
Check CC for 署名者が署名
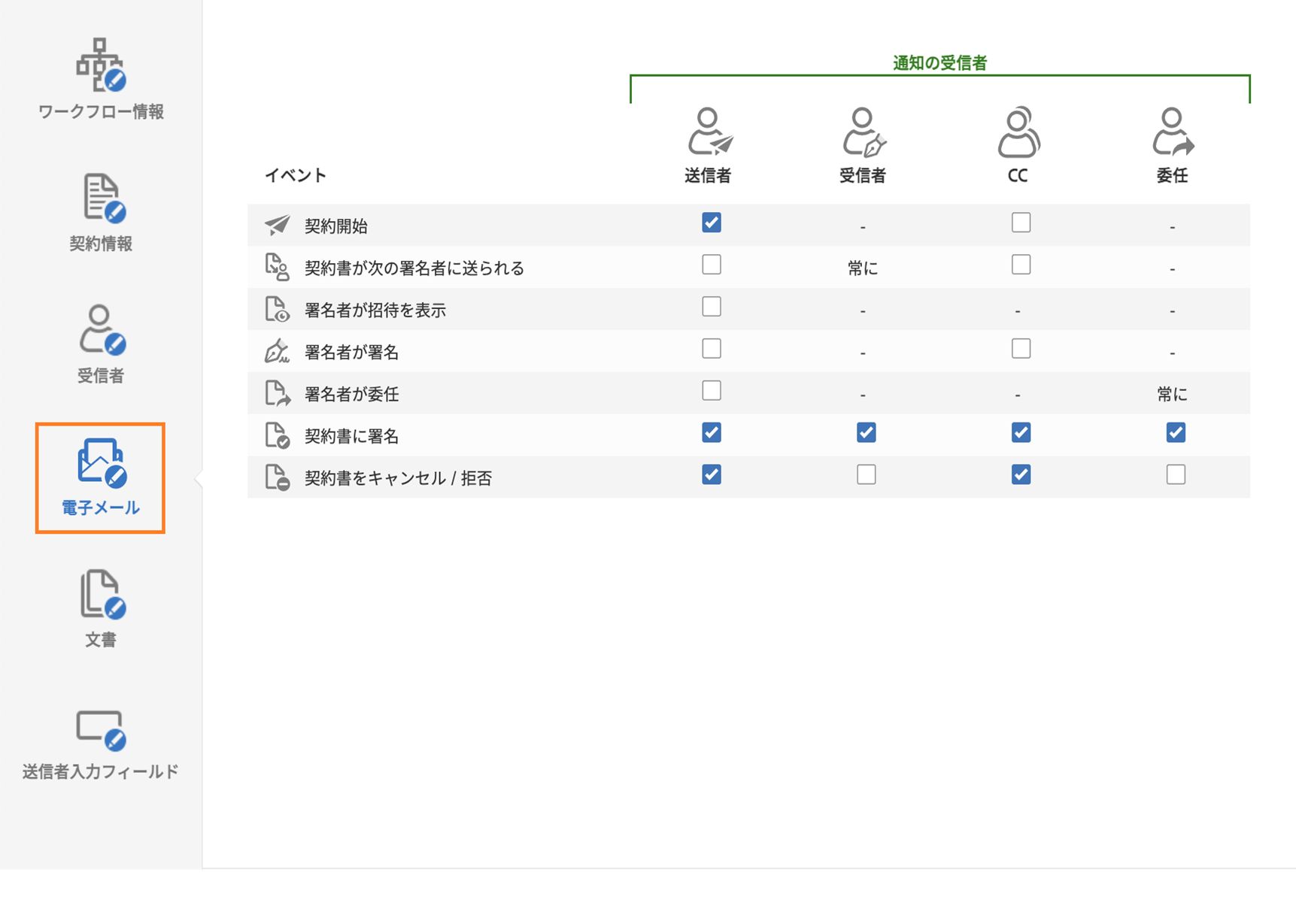click(1021, 349)
